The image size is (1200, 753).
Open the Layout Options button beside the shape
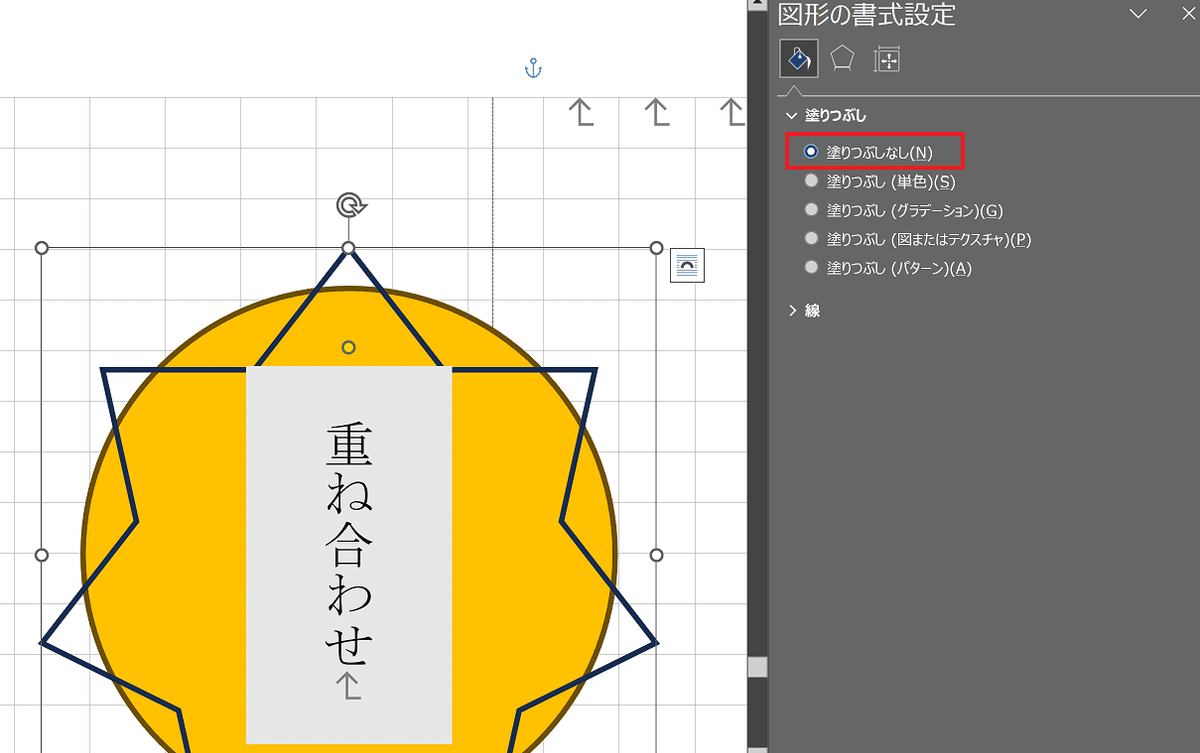(687, 265)
